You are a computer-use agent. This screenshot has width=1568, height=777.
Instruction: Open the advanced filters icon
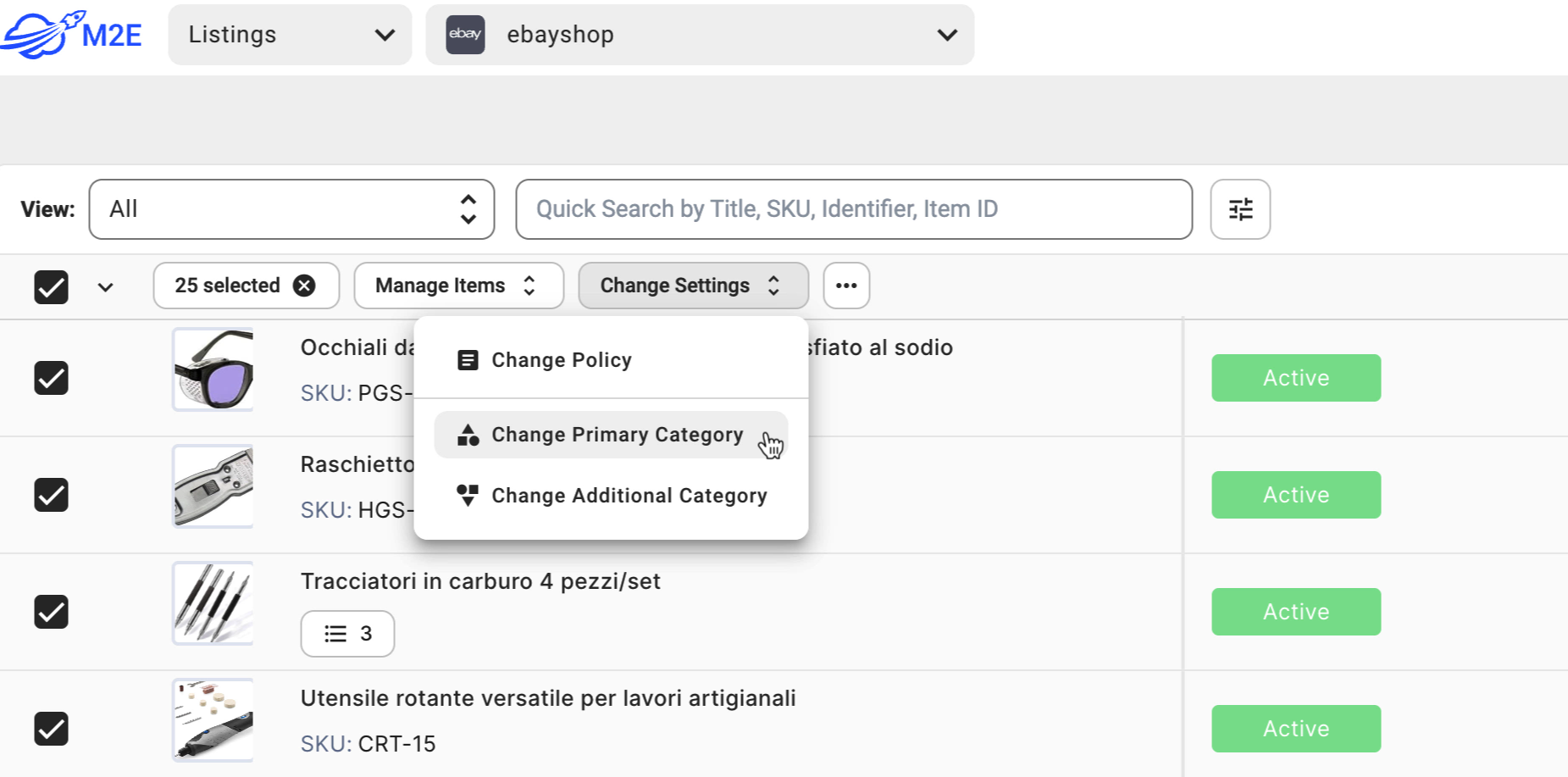pyautogui.click(x=1240, y=209)
